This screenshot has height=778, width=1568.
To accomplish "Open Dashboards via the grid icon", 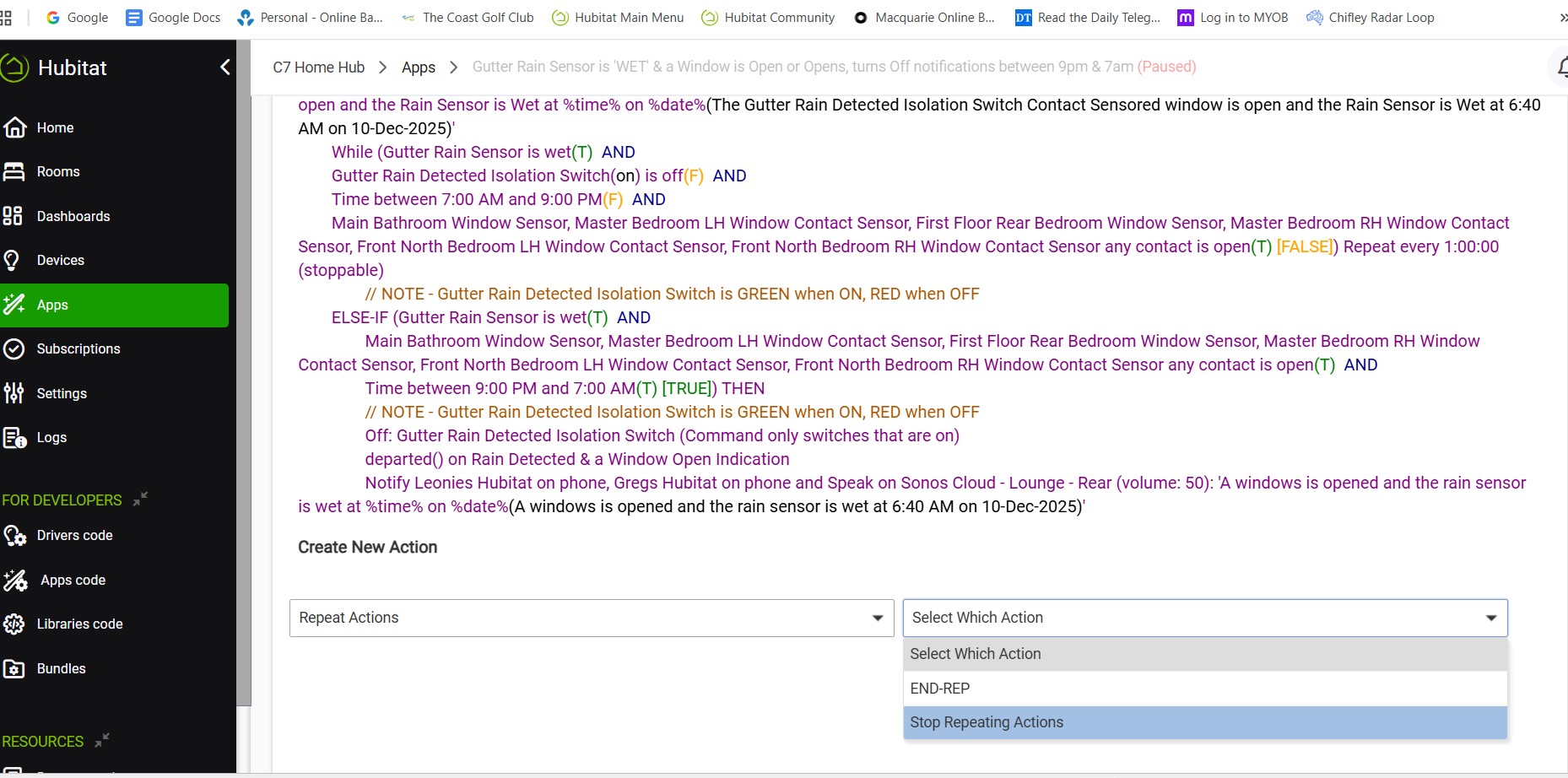I will coord(13,216).
